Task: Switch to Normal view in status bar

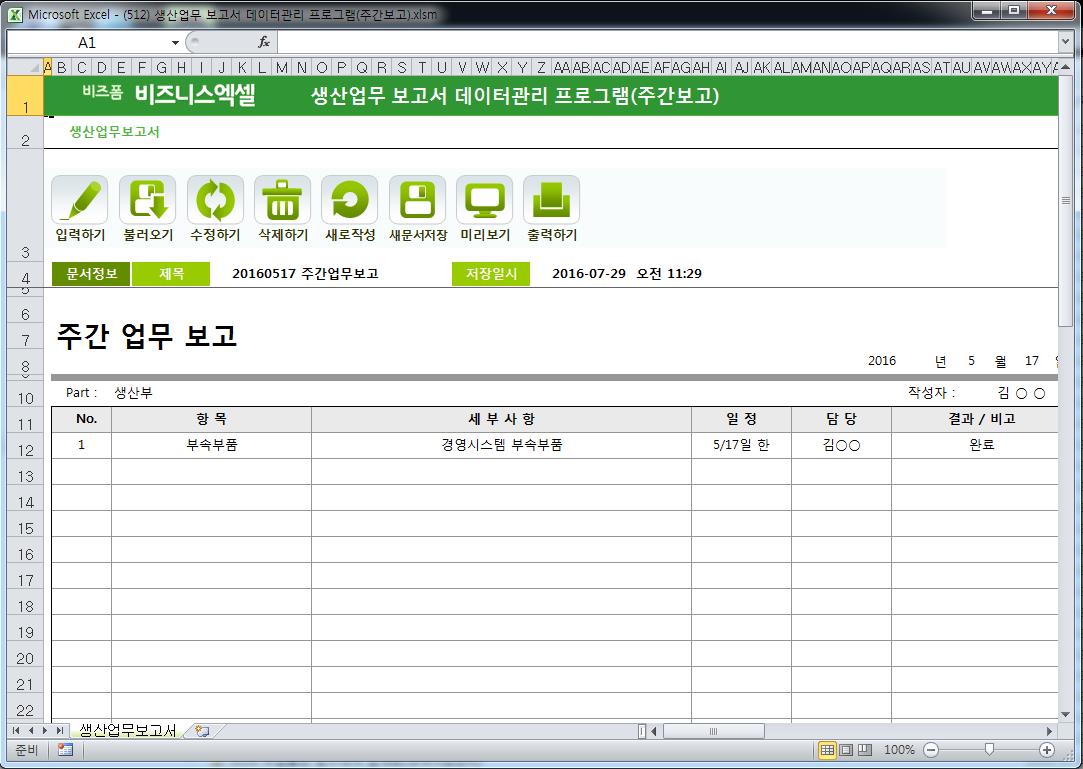Action: click(x=827, y=750)
